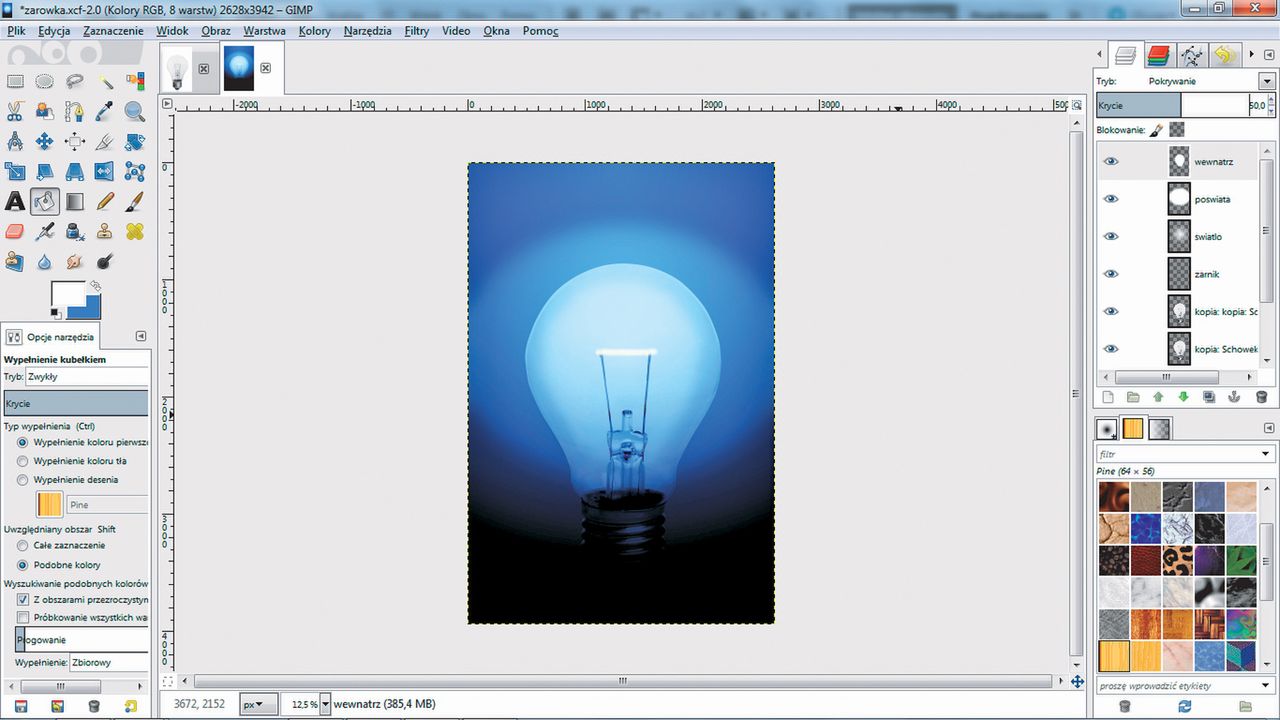Select the Paths pen tool
This screenshot has height=720, width=1280.
coord(75,112)
